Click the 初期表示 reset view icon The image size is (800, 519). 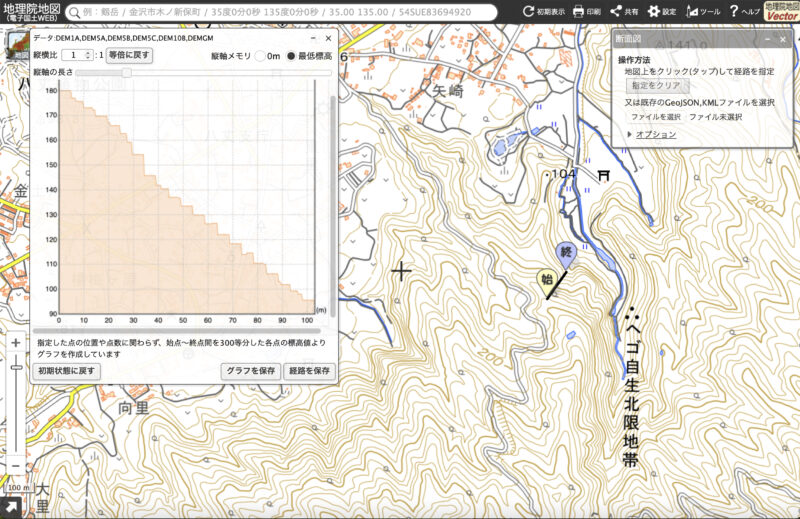[543, 12]
